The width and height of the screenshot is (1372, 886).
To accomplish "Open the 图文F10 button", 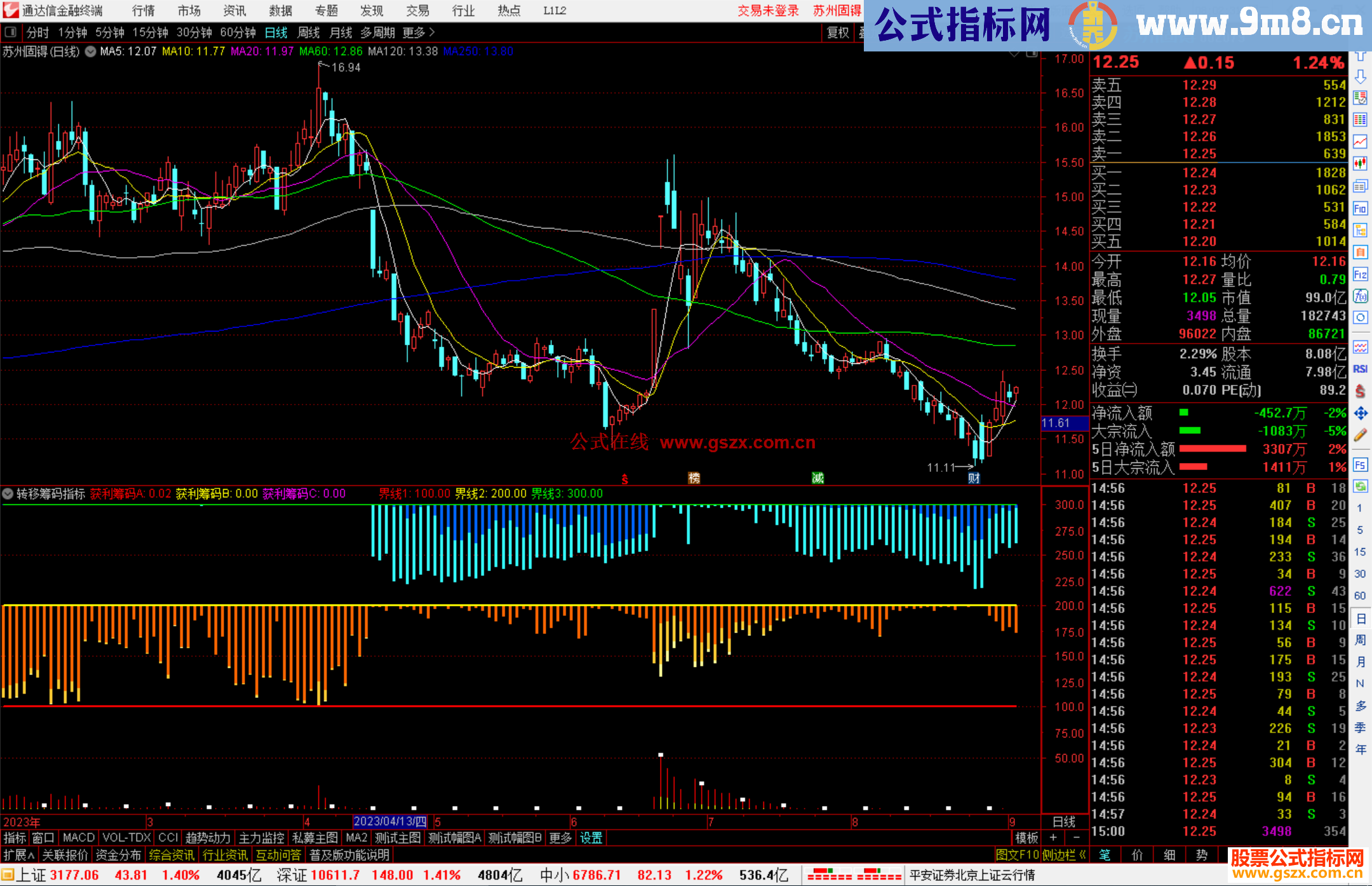I will point(1018,855).
